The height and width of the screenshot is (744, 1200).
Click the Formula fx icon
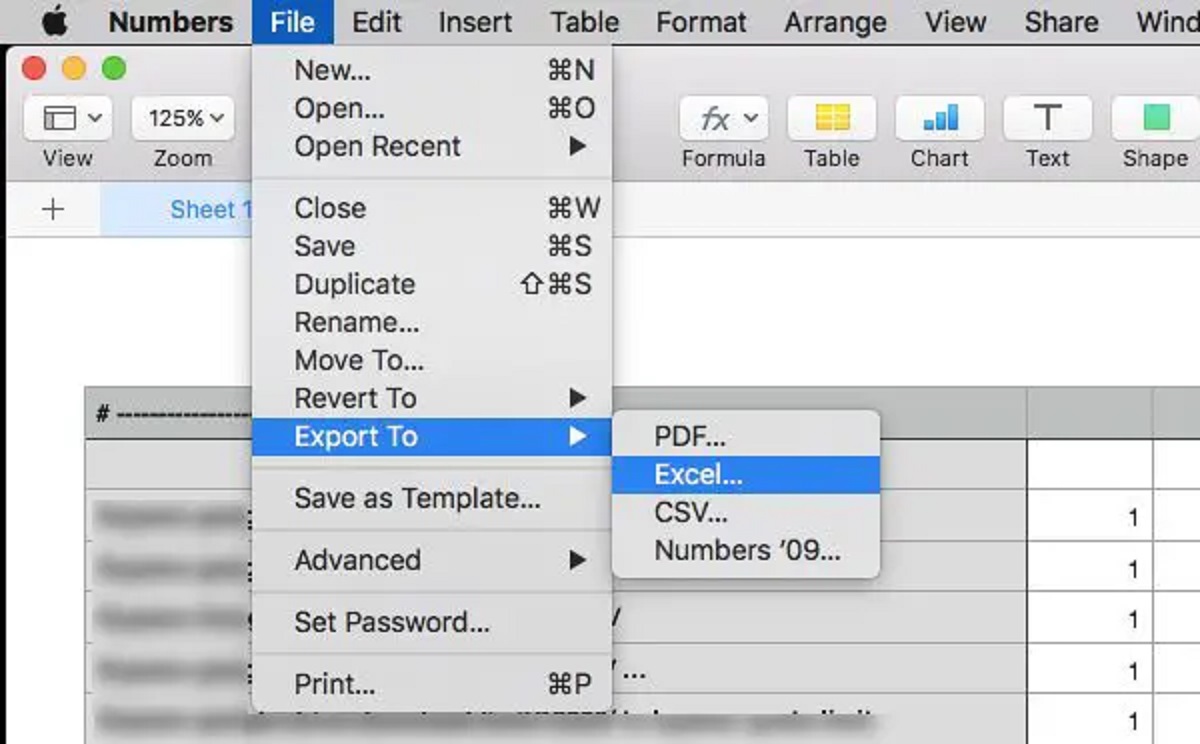tap(723, 120)
